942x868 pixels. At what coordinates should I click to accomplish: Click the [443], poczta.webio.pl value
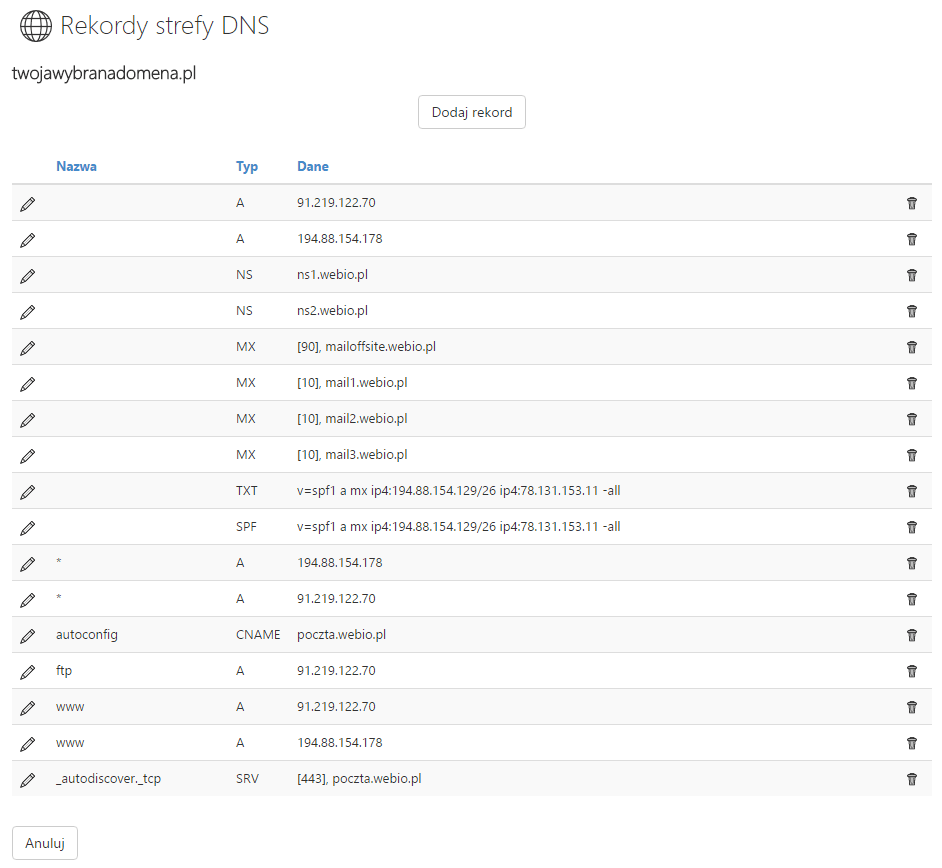(x=359, y=778)
